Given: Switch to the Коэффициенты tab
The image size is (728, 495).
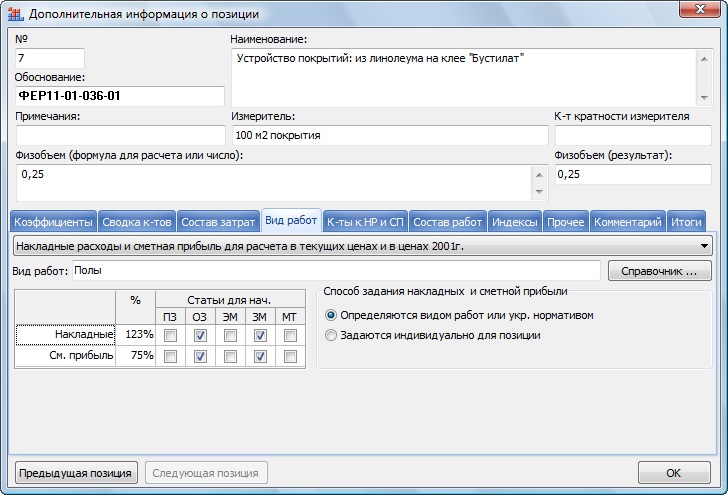Looking at the screenshot, I should pyautogui.click(x=53, y=222).
